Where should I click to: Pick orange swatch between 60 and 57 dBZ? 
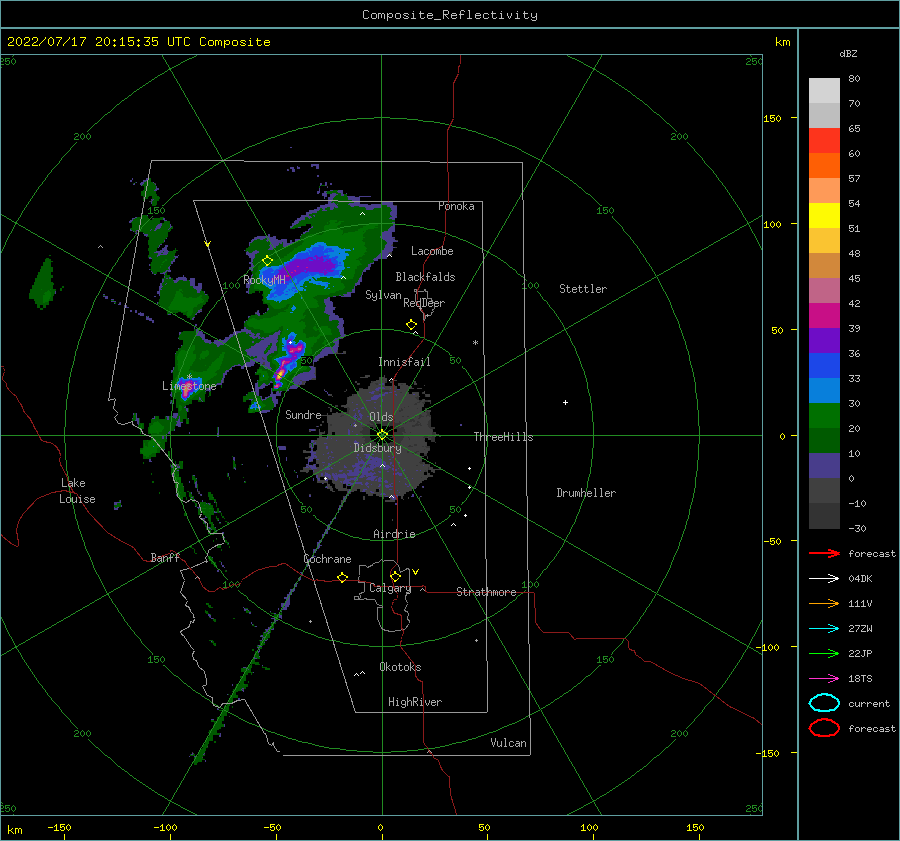point(824,166)
